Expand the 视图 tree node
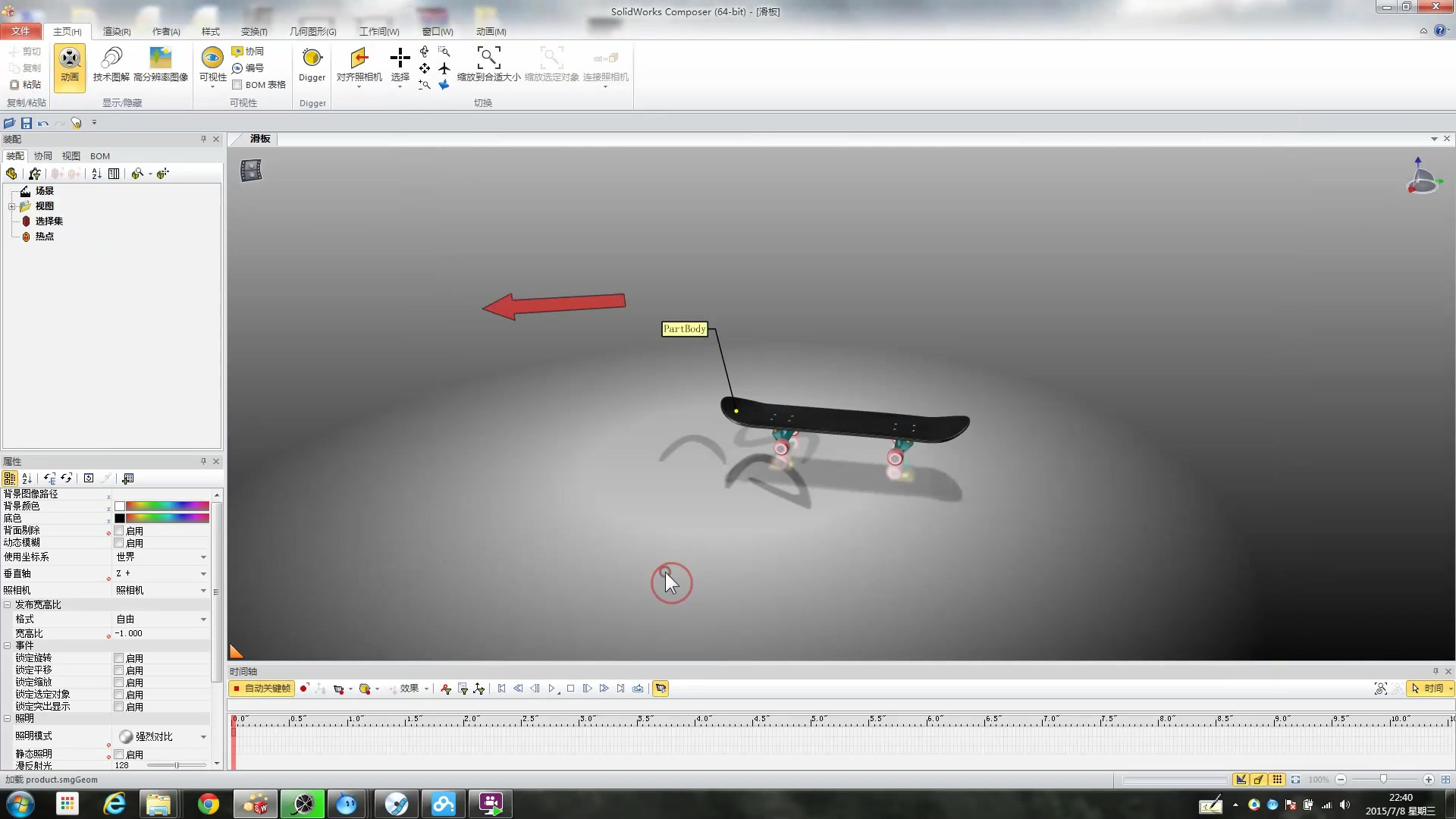The height and width of the screenshot is (819, 1456). pos(12,206)
